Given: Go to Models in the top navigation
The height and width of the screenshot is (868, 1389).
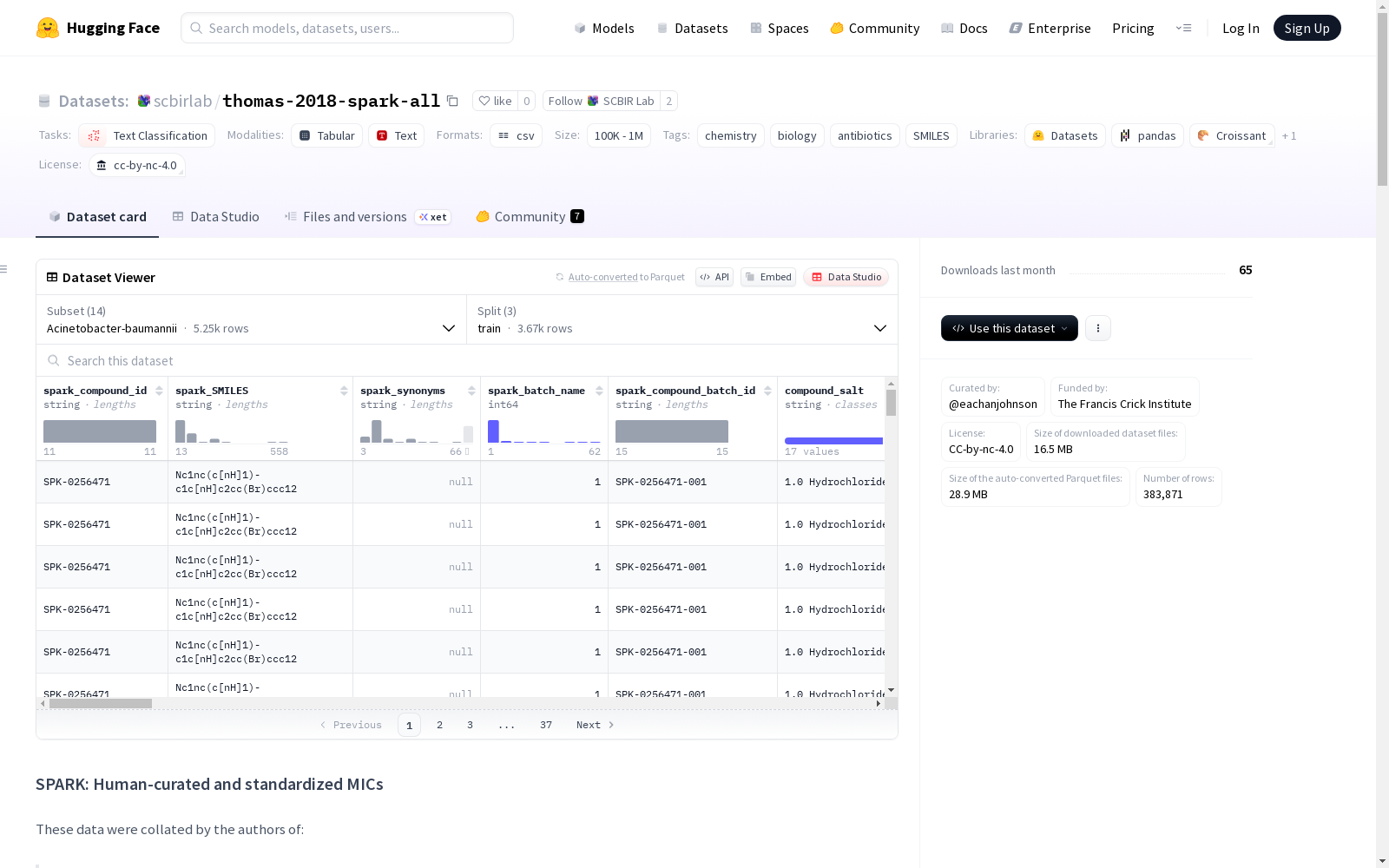Looking at the screenshot, I should (x=604, y=28).
